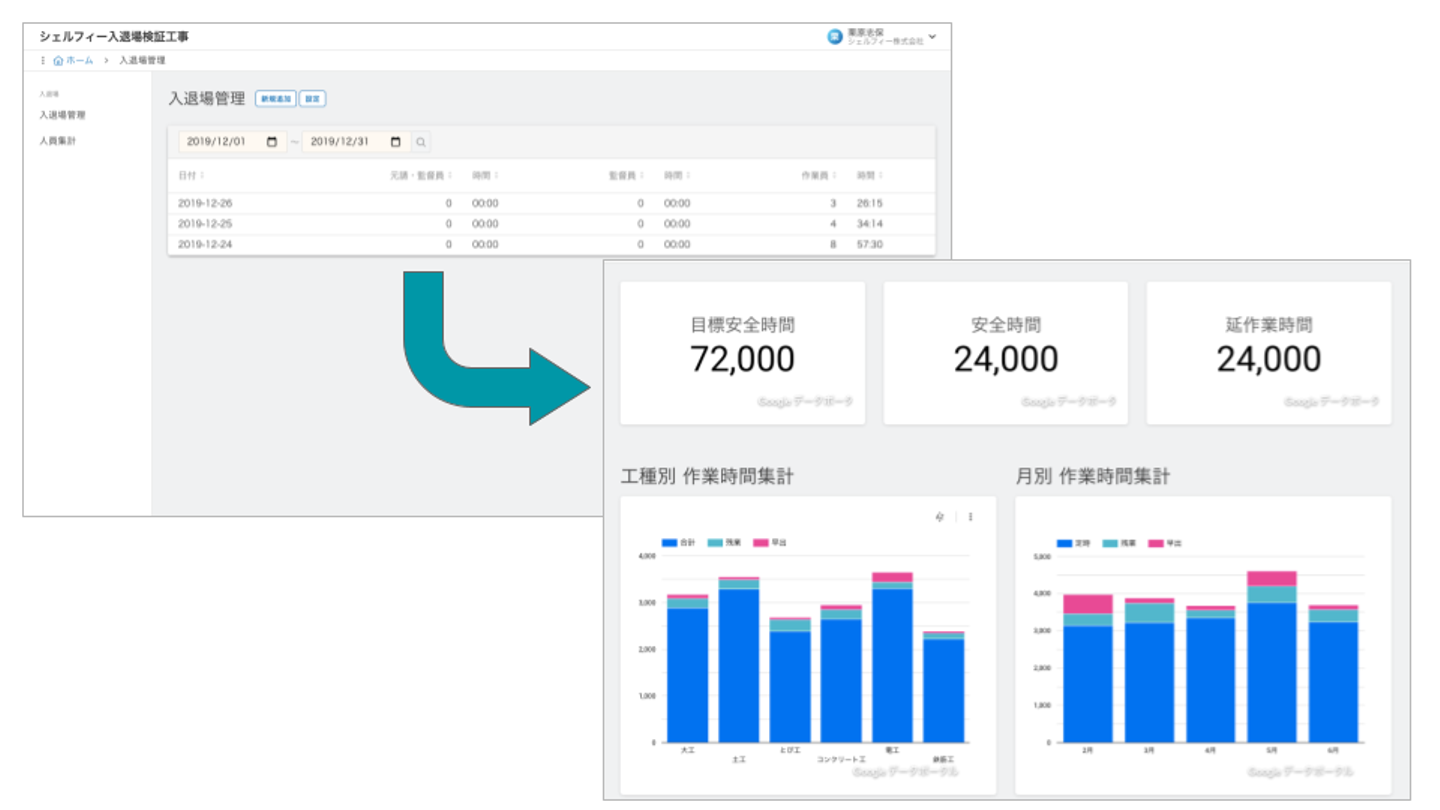This screenshot has height=810, width=1440.
Task: Sort the table by the 日付 column
Action: [x=190, y=175]
